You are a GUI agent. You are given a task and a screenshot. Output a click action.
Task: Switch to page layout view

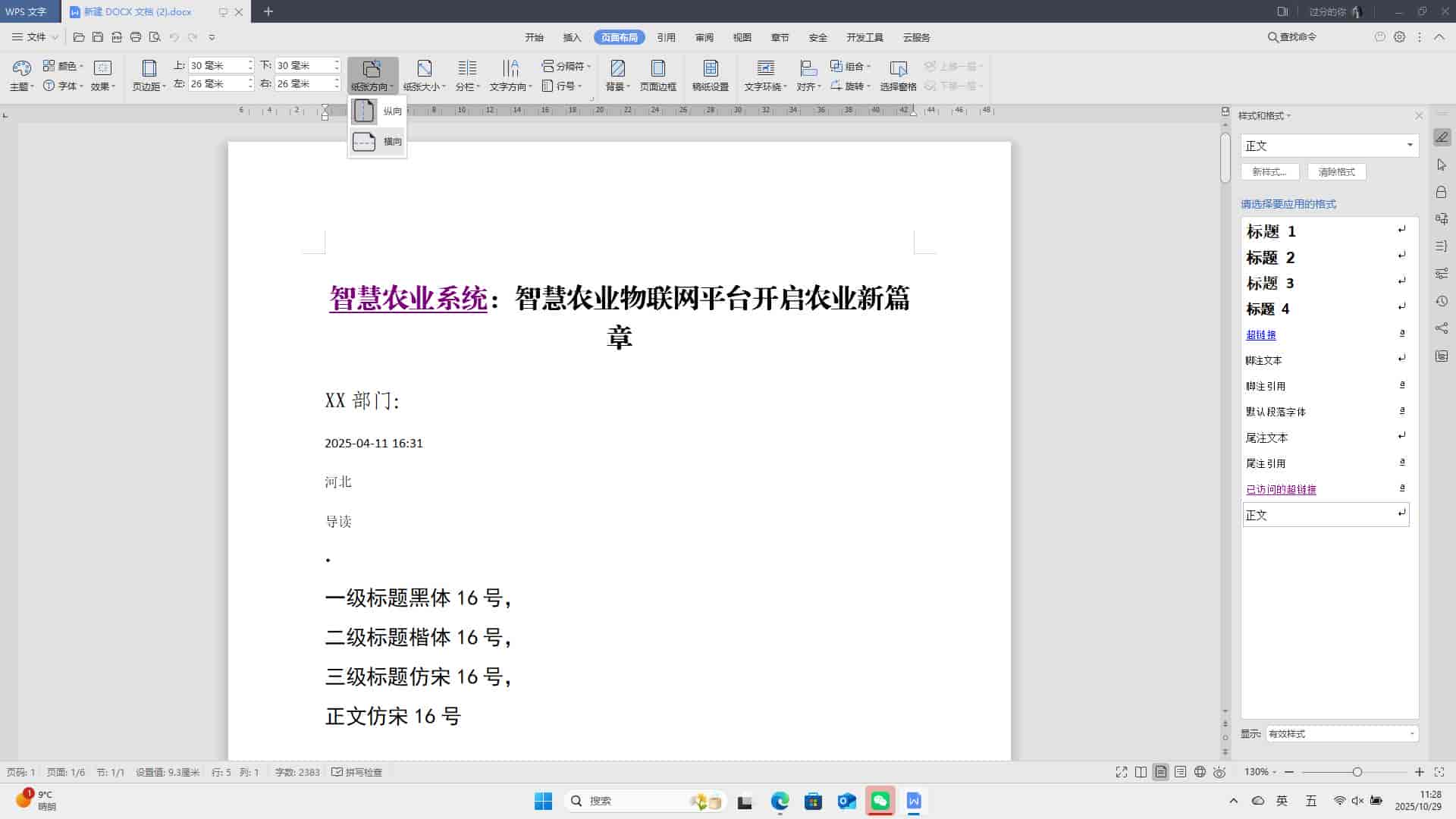pos(1160,772)
